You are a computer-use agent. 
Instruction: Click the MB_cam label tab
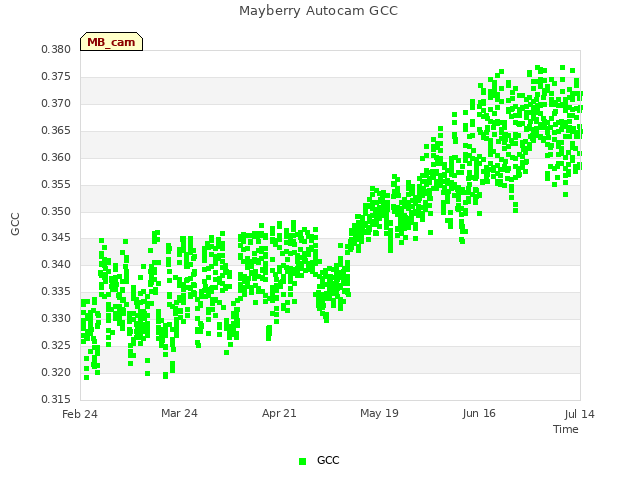click(x=111, y=42)
